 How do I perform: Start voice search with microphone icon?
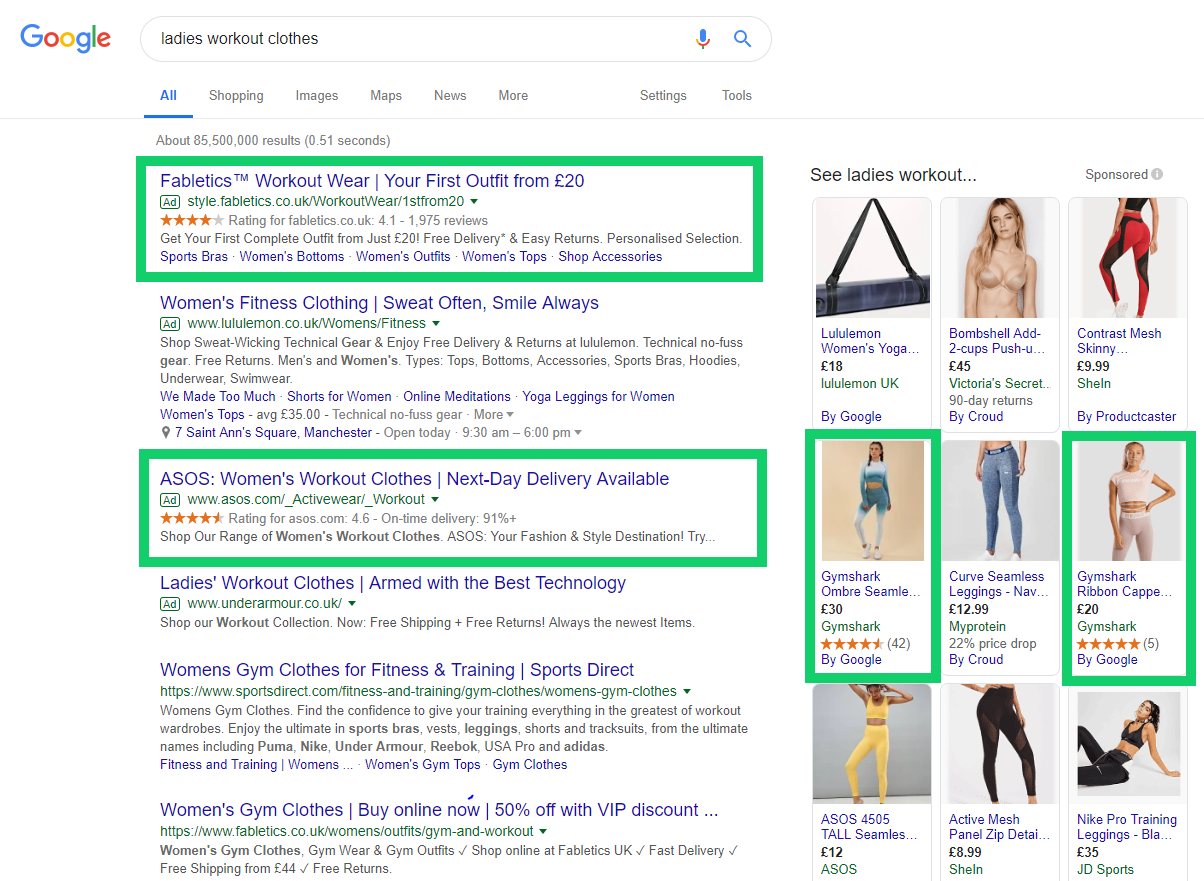pyautogui.click(x=703, y=39)
